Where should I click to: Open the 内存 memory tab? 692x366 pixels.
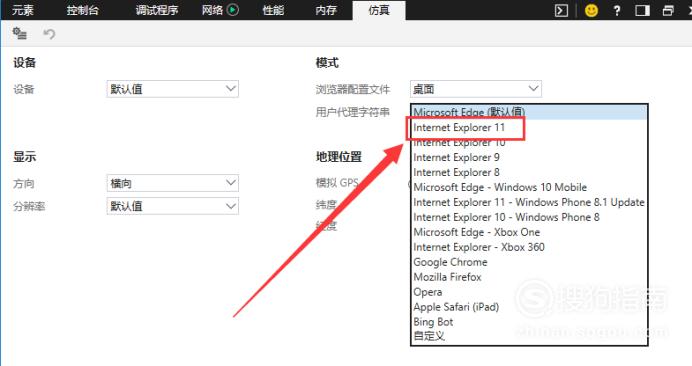tap(326, 10)
